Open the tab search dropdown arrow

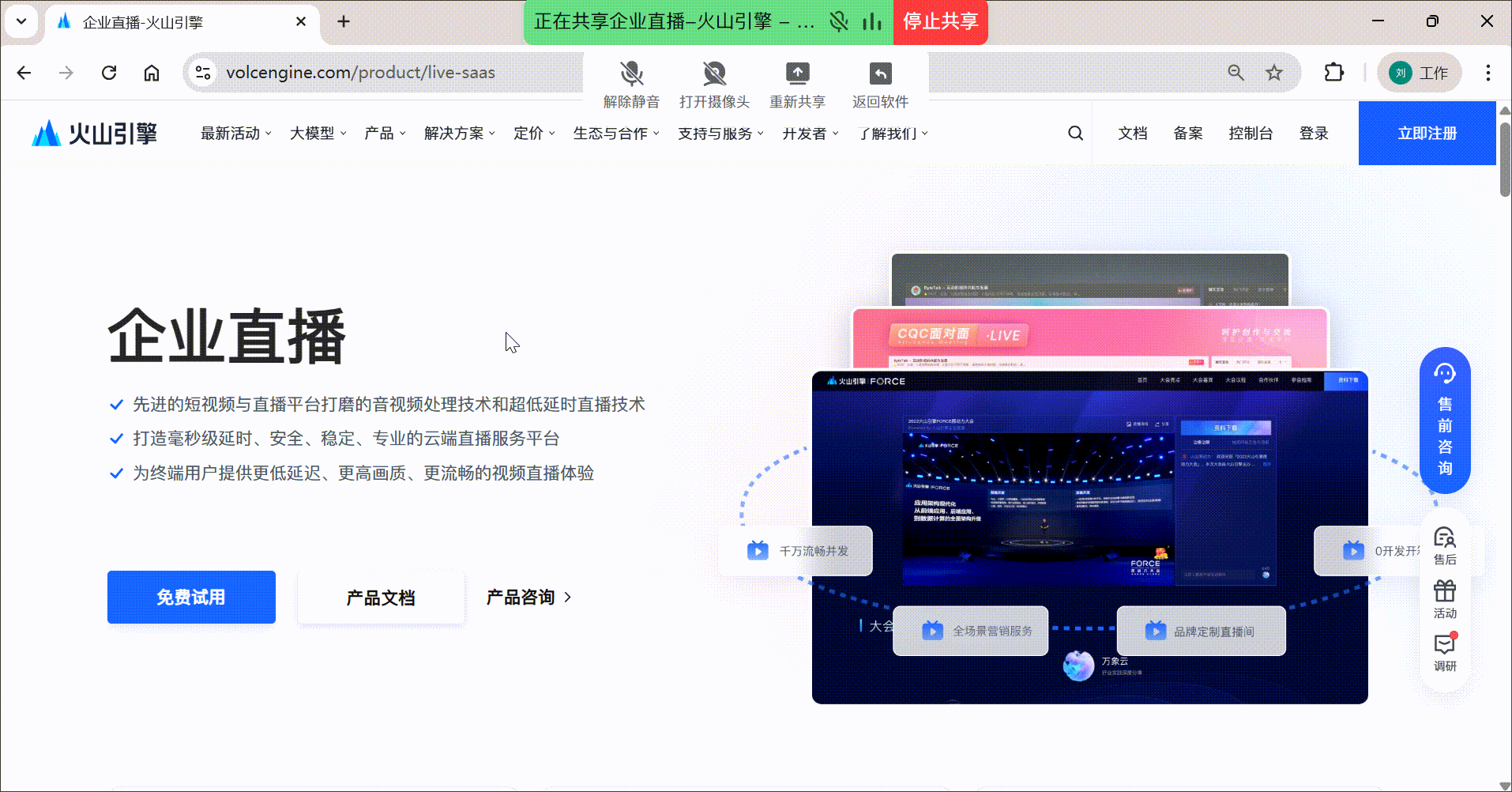21,21
